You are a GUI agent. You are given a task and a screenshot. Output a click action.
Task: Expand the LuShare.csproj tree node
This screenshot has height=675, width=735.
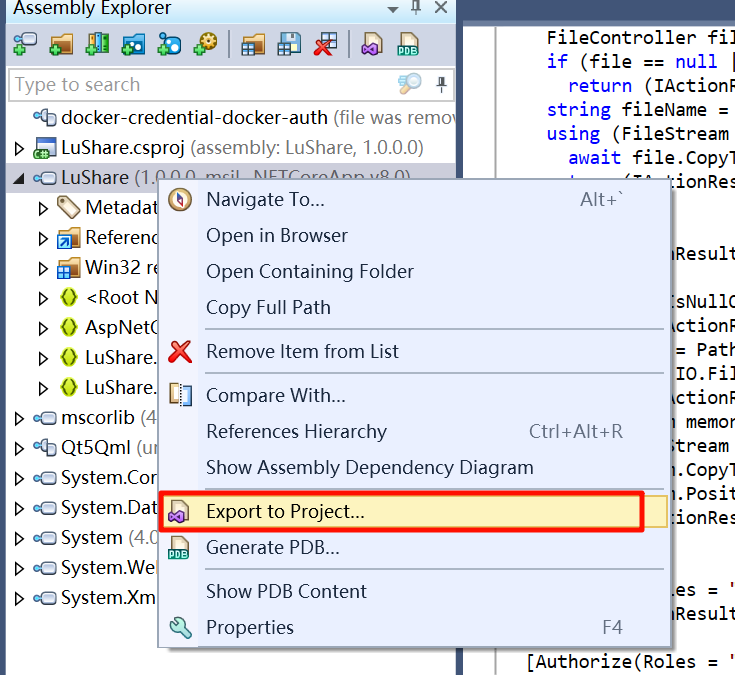click(x=19, y=149)
